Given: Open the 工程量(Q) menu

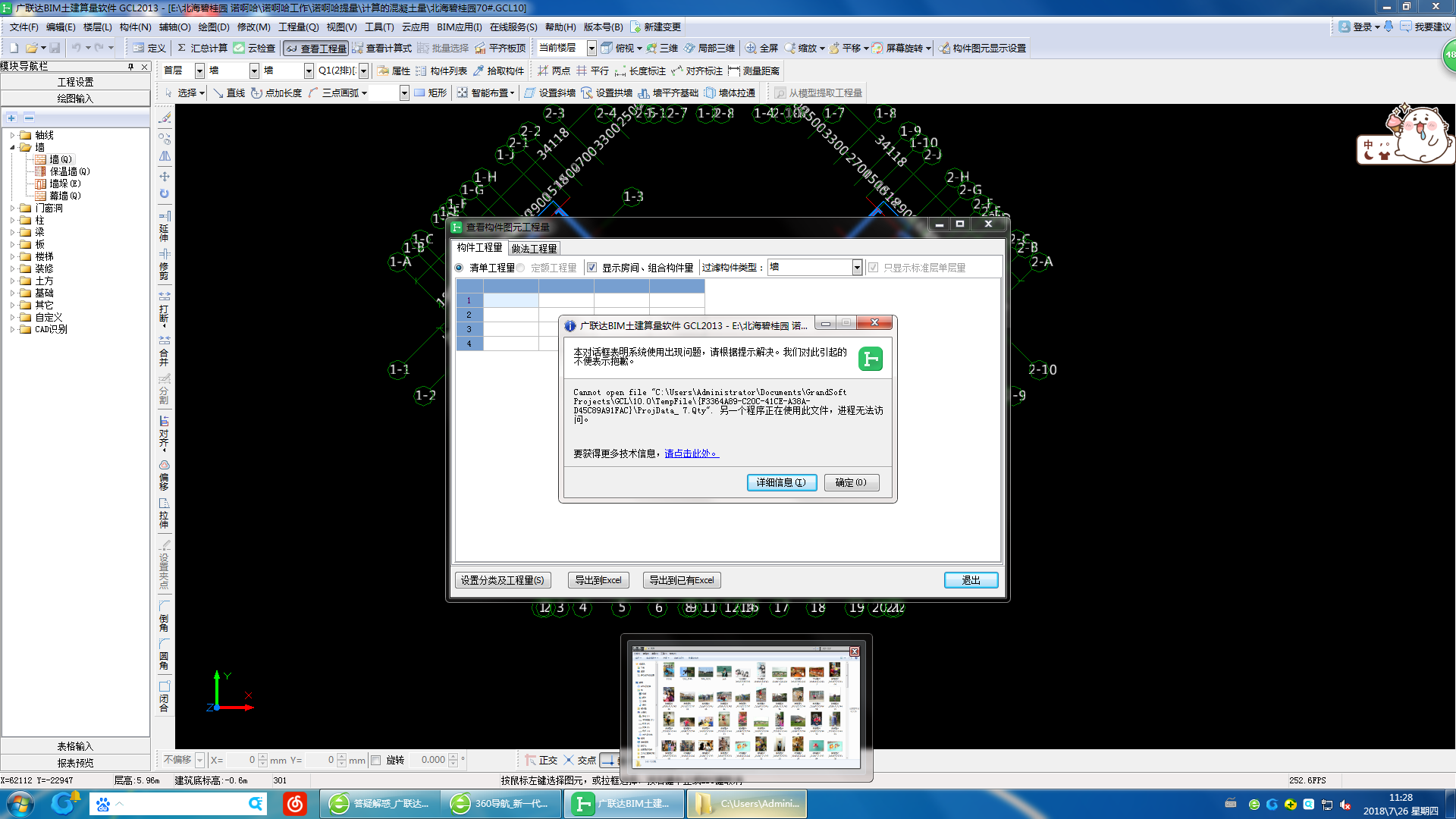Looking at the screenshot, I should (298, 27).
